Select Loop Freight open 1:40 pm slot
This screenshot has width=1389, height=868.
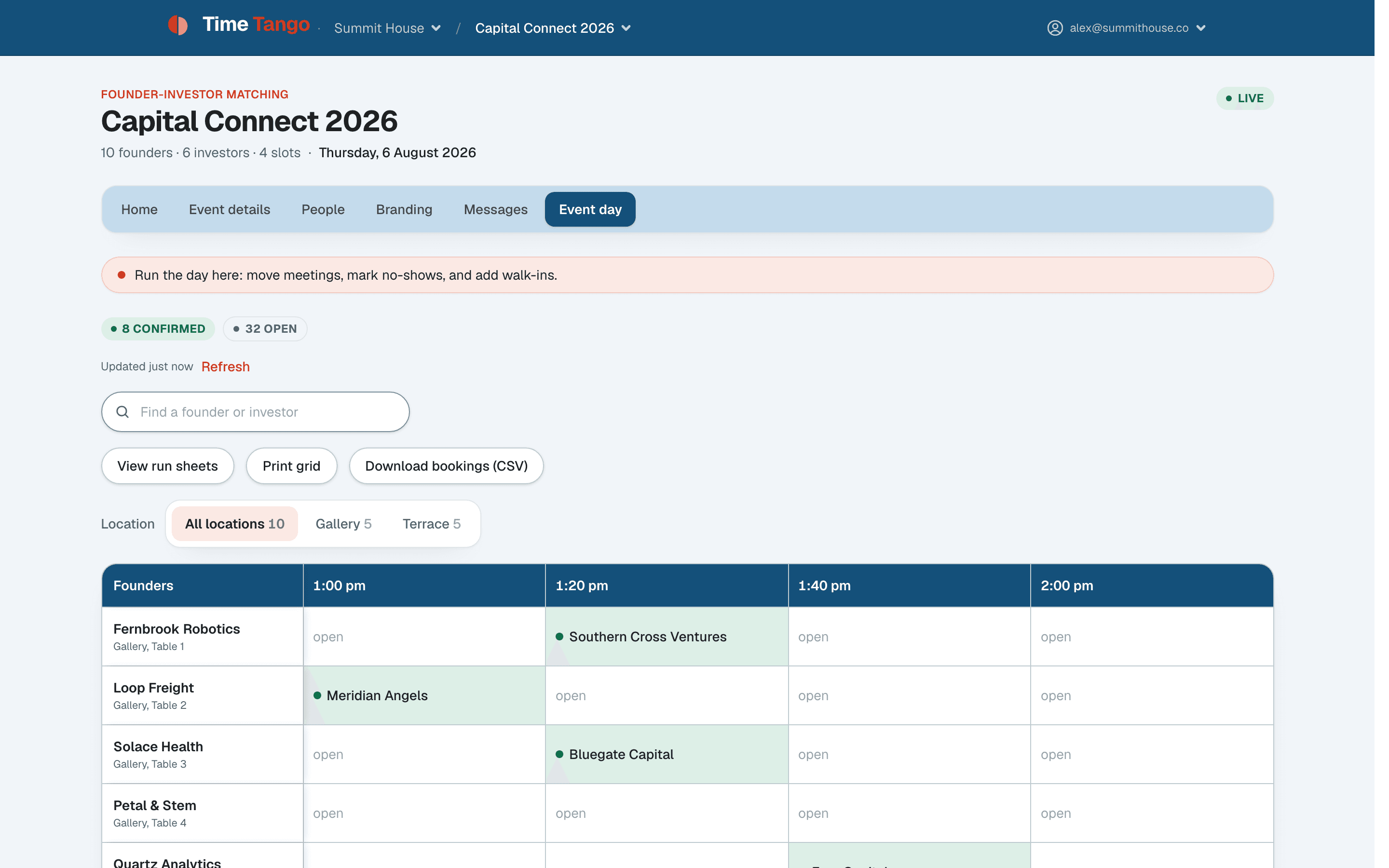tap(910, 695)
